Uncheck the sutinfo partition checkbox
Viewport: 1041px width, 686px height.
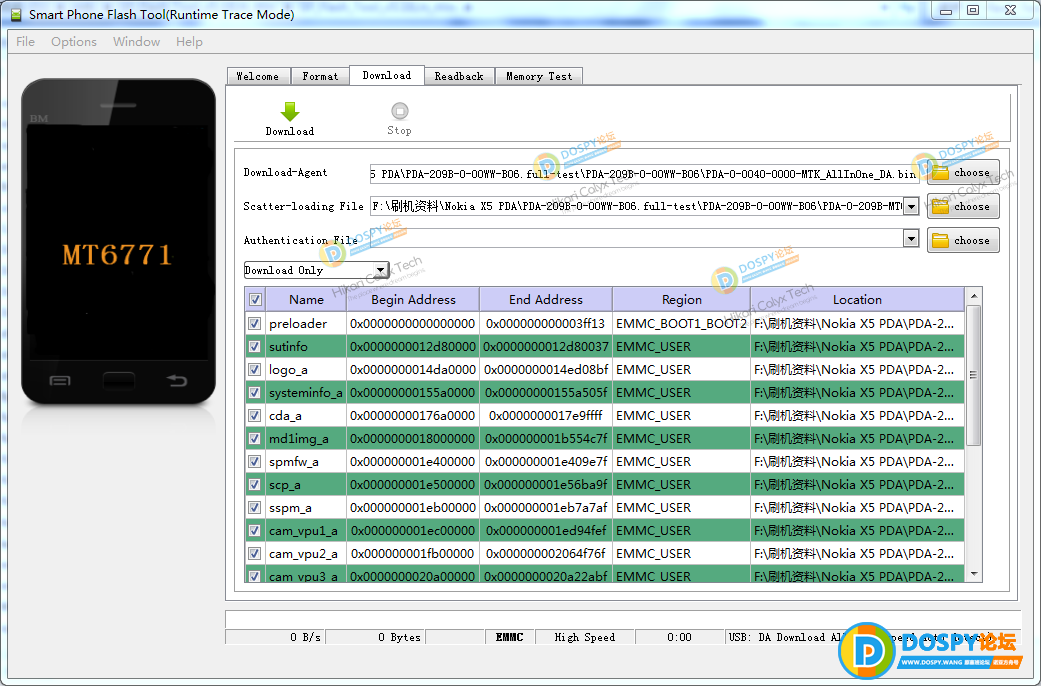[x=254, y=347]
